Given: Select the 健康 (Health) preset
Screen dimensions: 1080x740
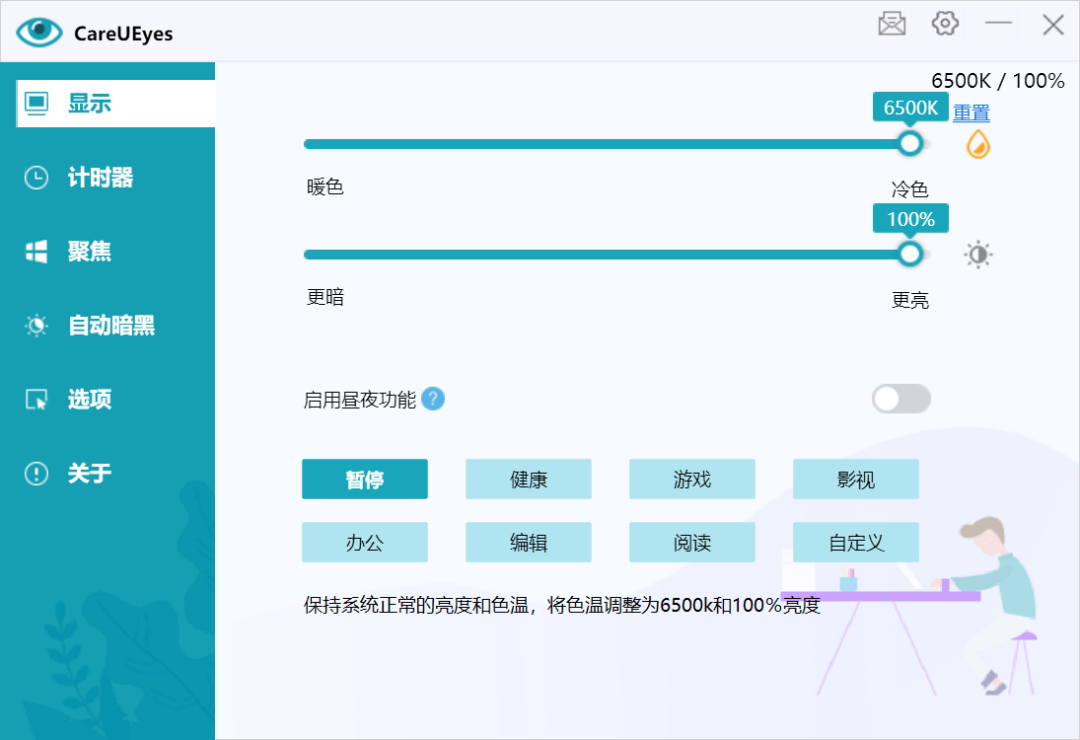Looking at the screenshot, I should tap(528, 479).
